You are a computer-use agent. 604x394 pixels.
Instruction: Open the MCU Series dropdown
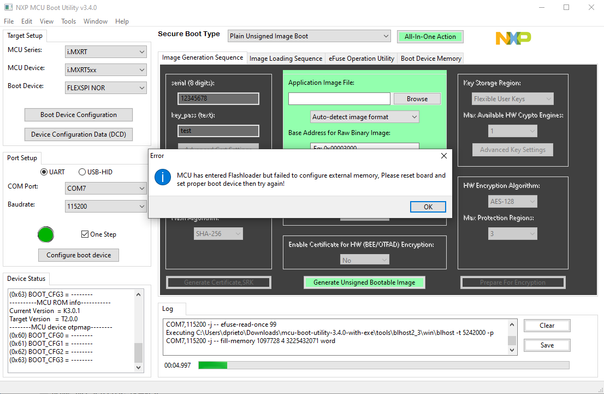click(106, 52)
